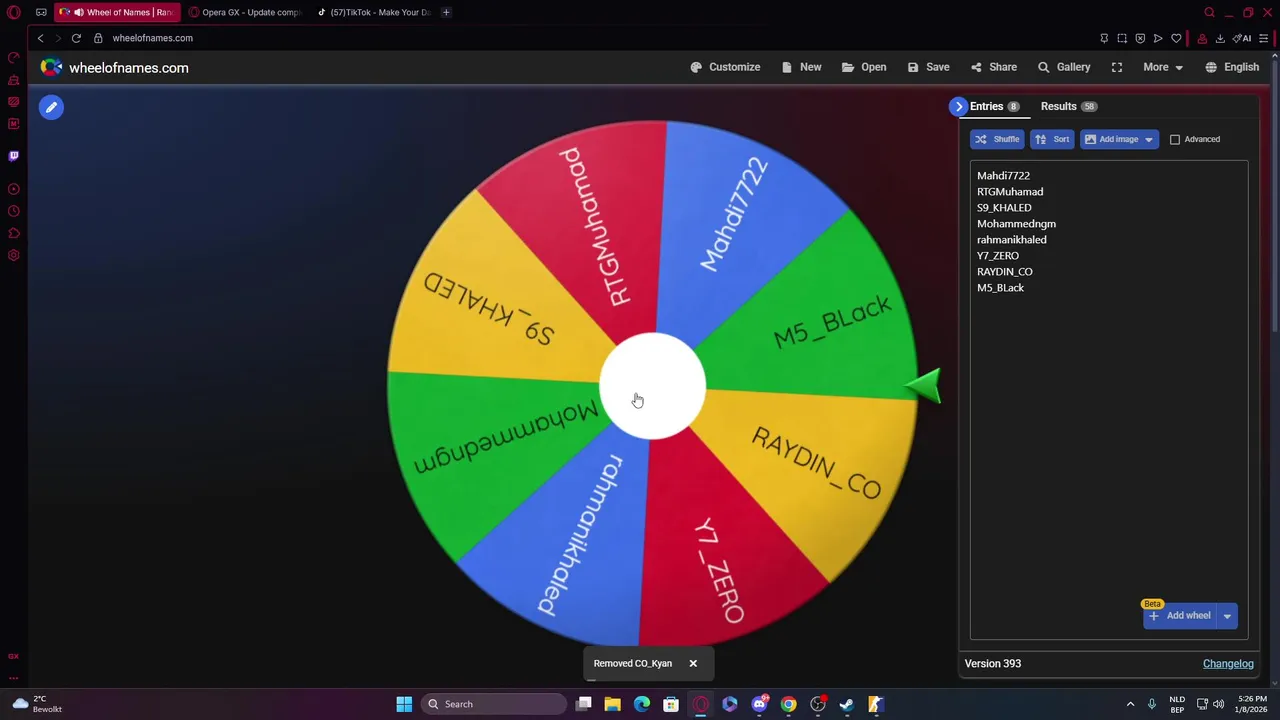The height and width of the screenshot is (720, 1280).
Task: Open a new browser tab
Action: 446,12
